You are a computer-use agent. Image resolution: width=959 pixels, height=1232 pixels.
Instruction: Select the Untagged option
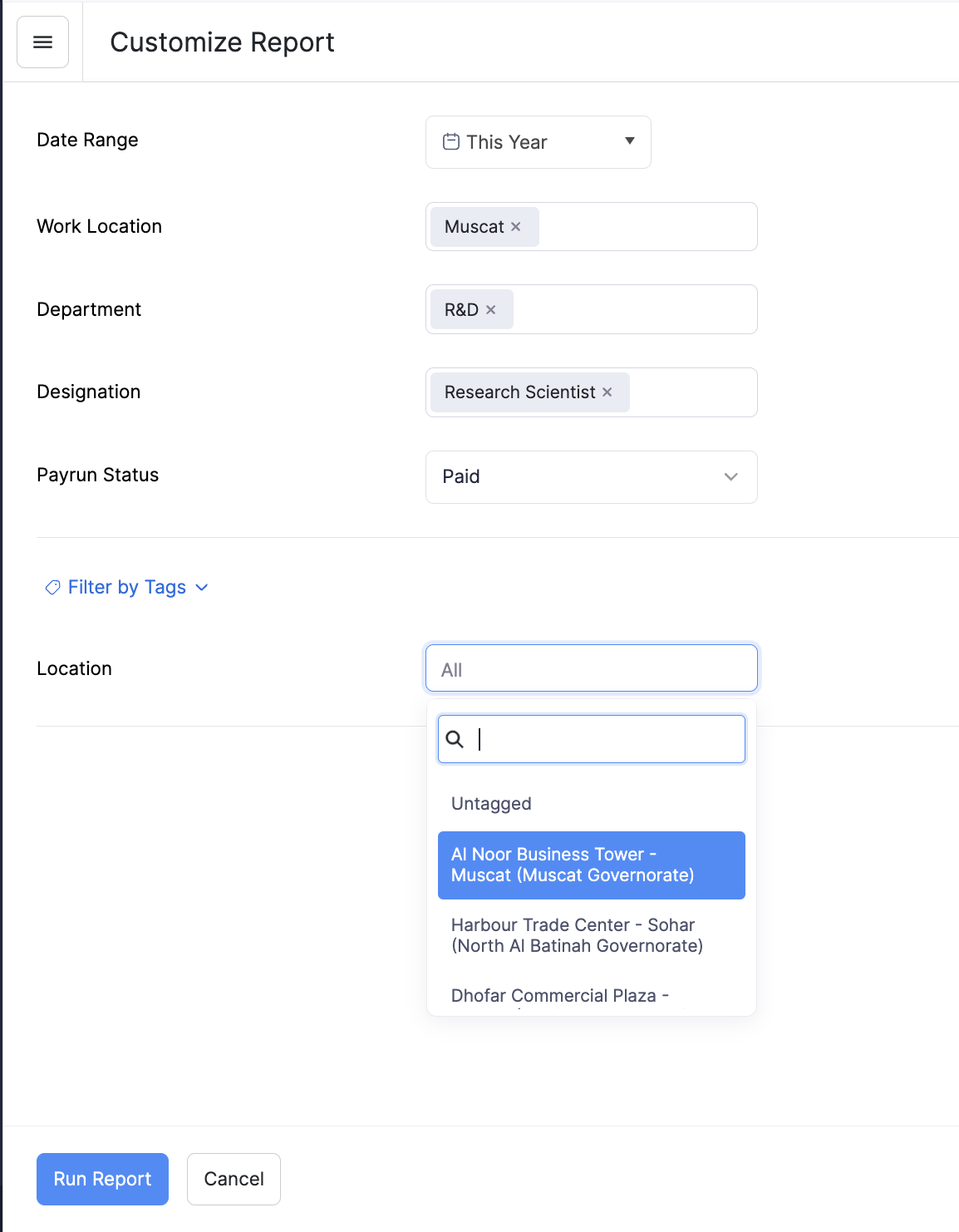pyautogui.click(x=490, y=803)
